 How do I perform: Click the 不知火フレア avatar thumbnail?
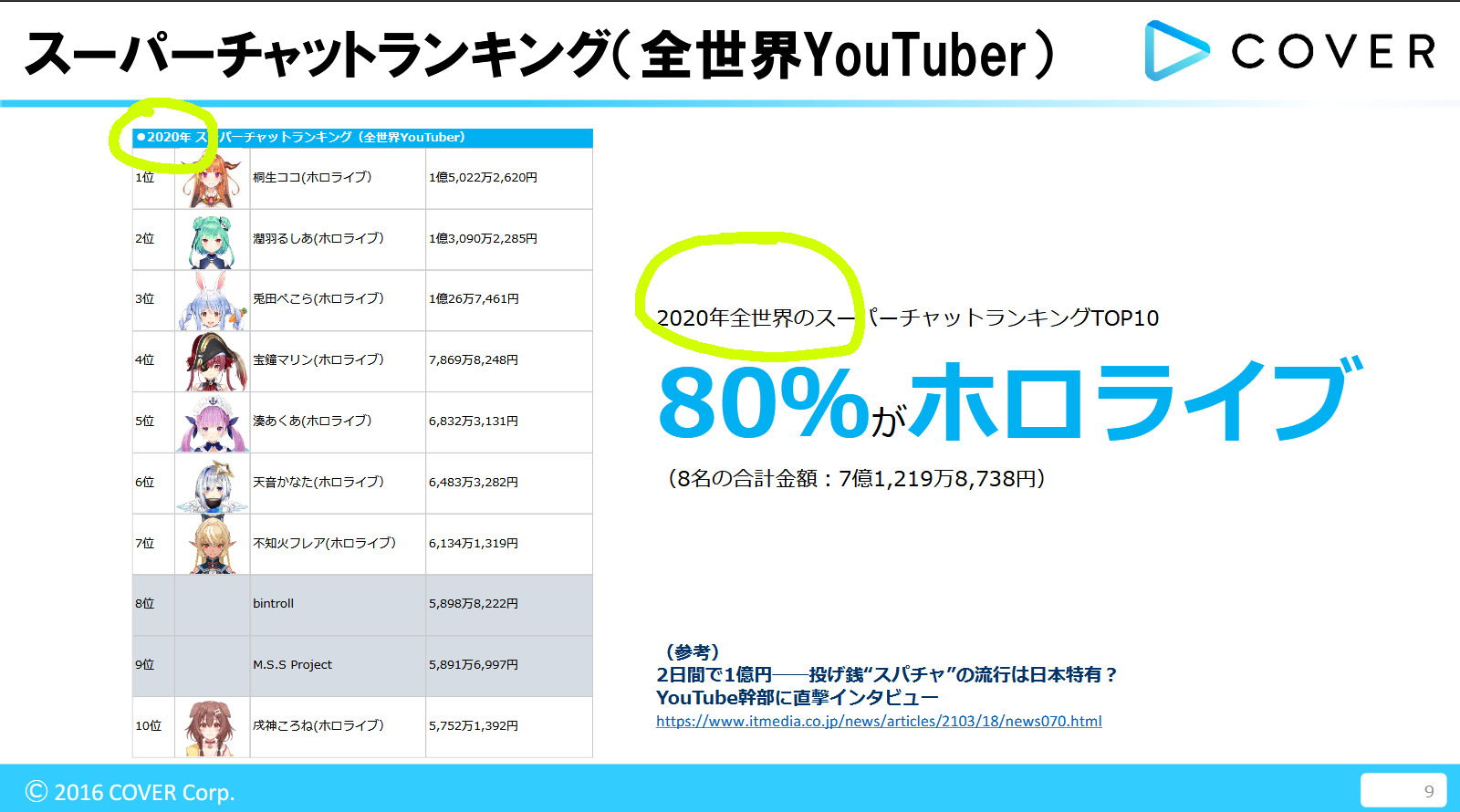pos(212,546)
